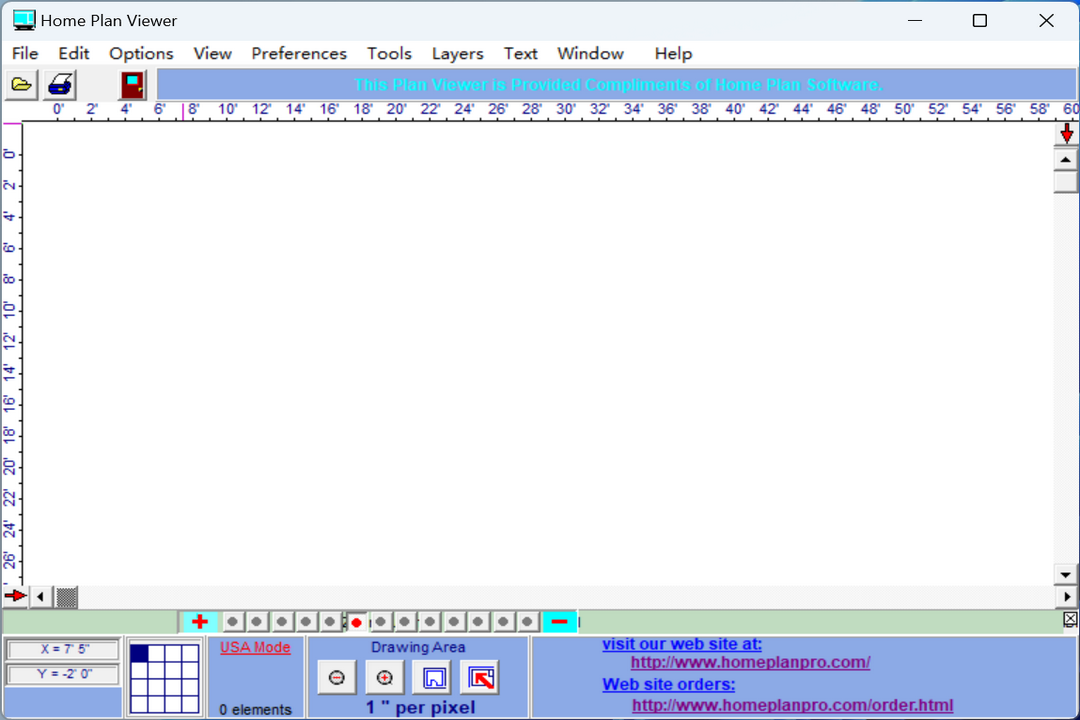Zoom in with the plus magnifier
The image size is (1080, 720).
pos(385,678)
